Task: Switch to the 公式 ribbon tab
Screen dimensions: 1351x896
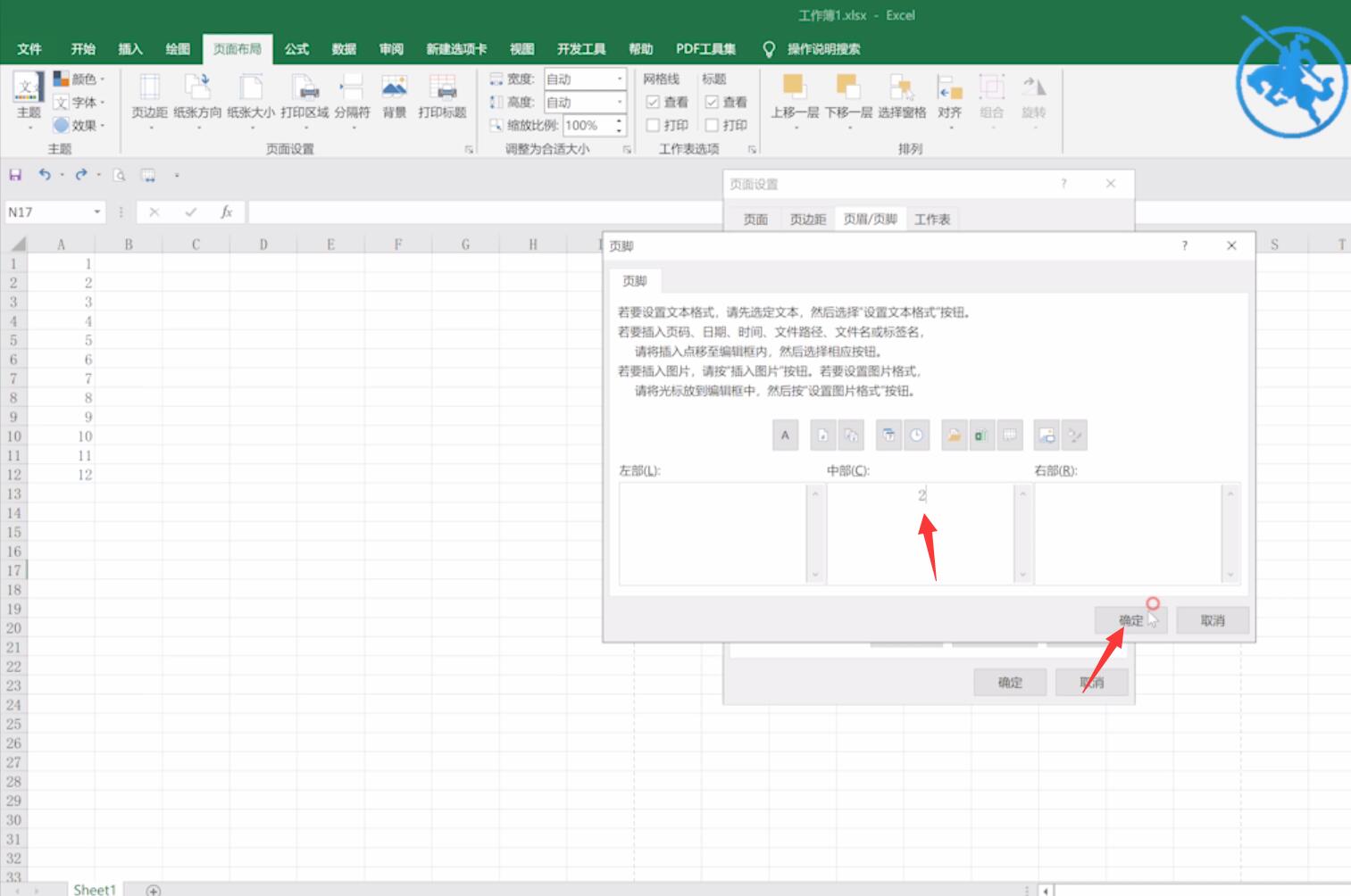Action: point(296,49)
